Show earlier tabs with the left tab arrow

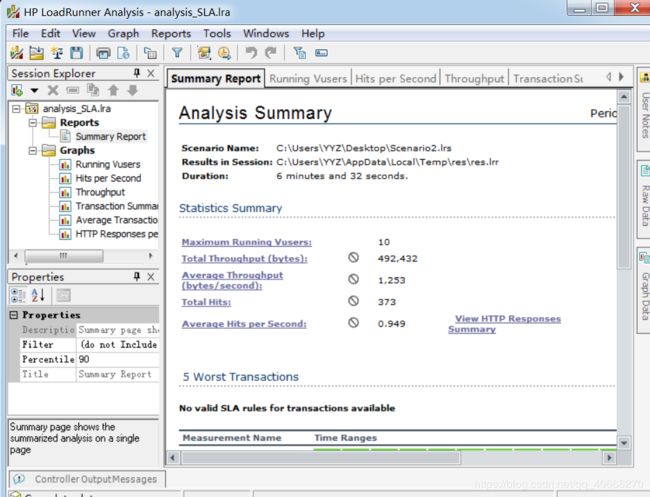click(609, 77)
